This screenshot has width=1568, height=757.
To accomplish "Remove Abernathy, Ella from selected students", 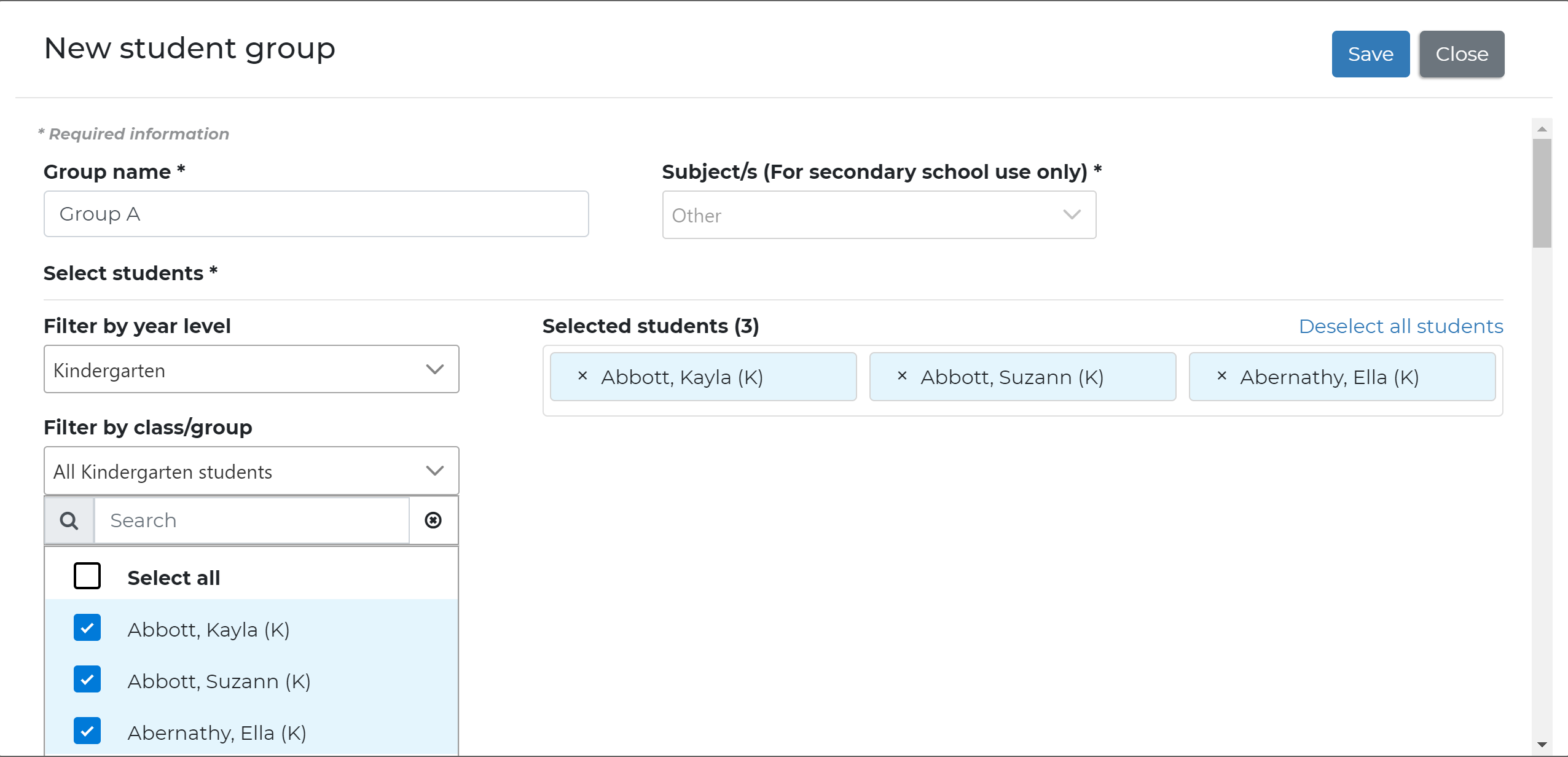I will click(1221, 376).
